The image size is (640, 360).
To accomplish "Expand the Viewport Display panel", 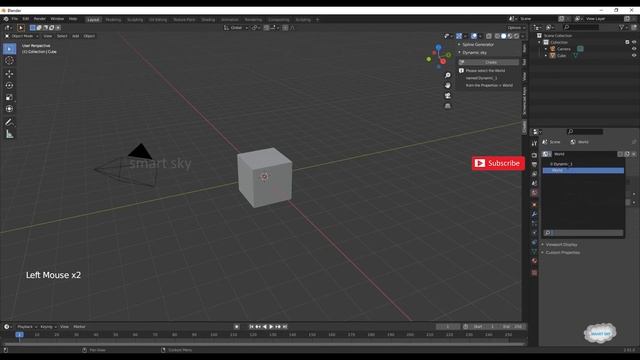I will coord(561,244).
